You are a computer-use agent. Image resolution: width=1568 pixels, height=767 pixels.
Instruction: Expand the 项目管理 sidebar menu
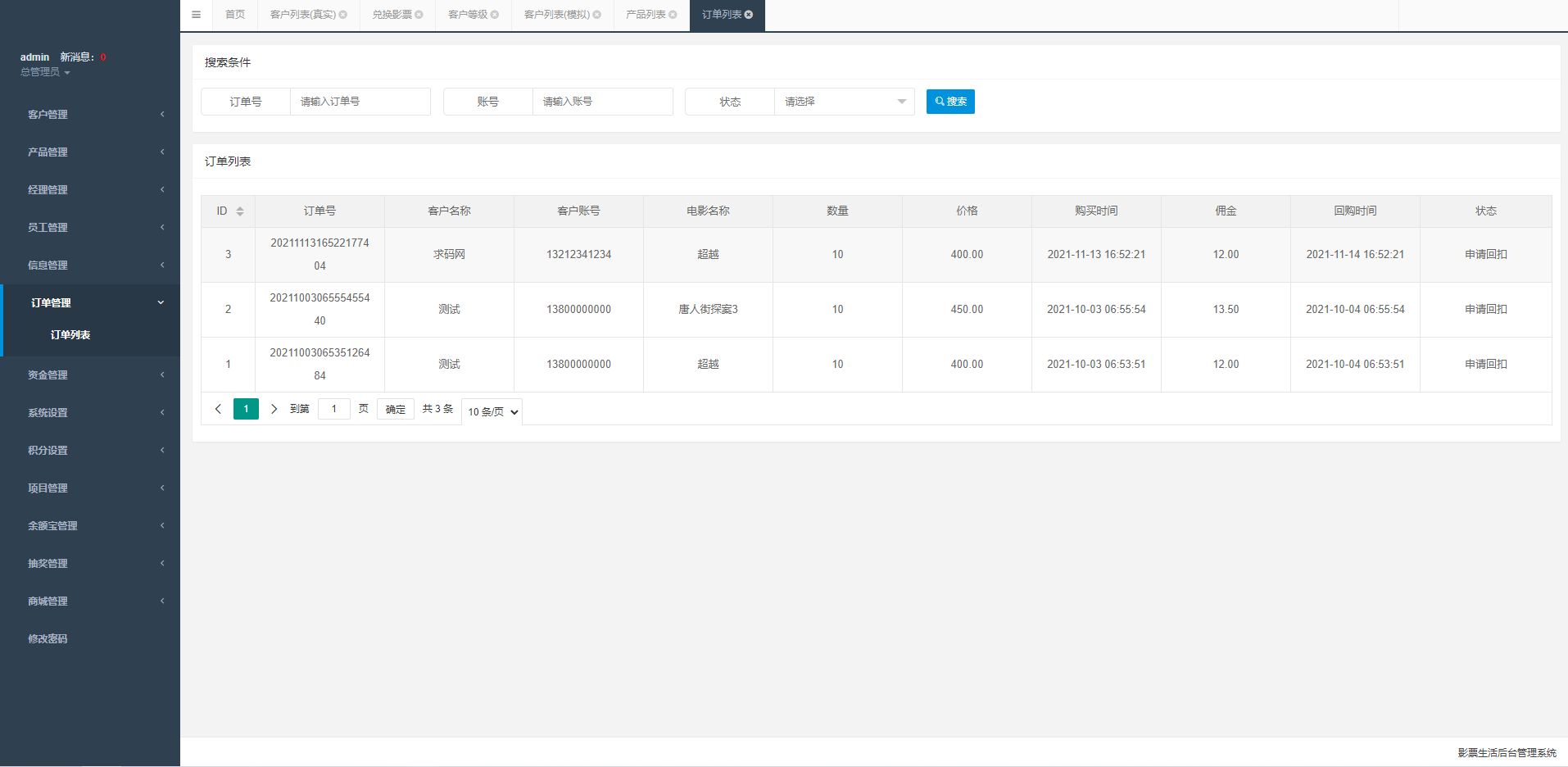pos(90,488)
